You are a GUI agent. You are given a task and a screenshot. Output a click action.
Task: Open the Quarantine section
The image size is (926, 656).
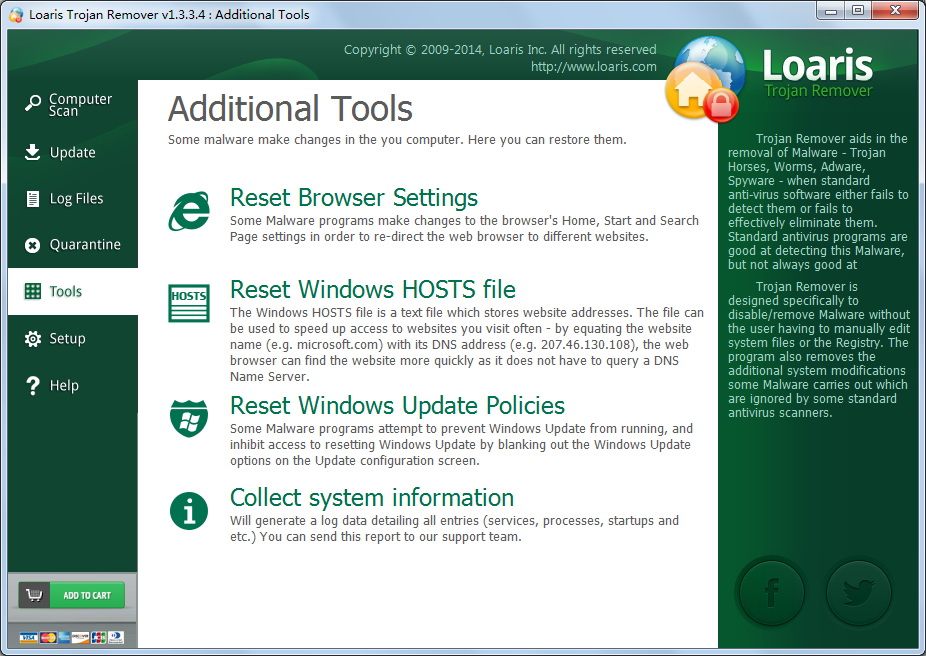[73, 244]
